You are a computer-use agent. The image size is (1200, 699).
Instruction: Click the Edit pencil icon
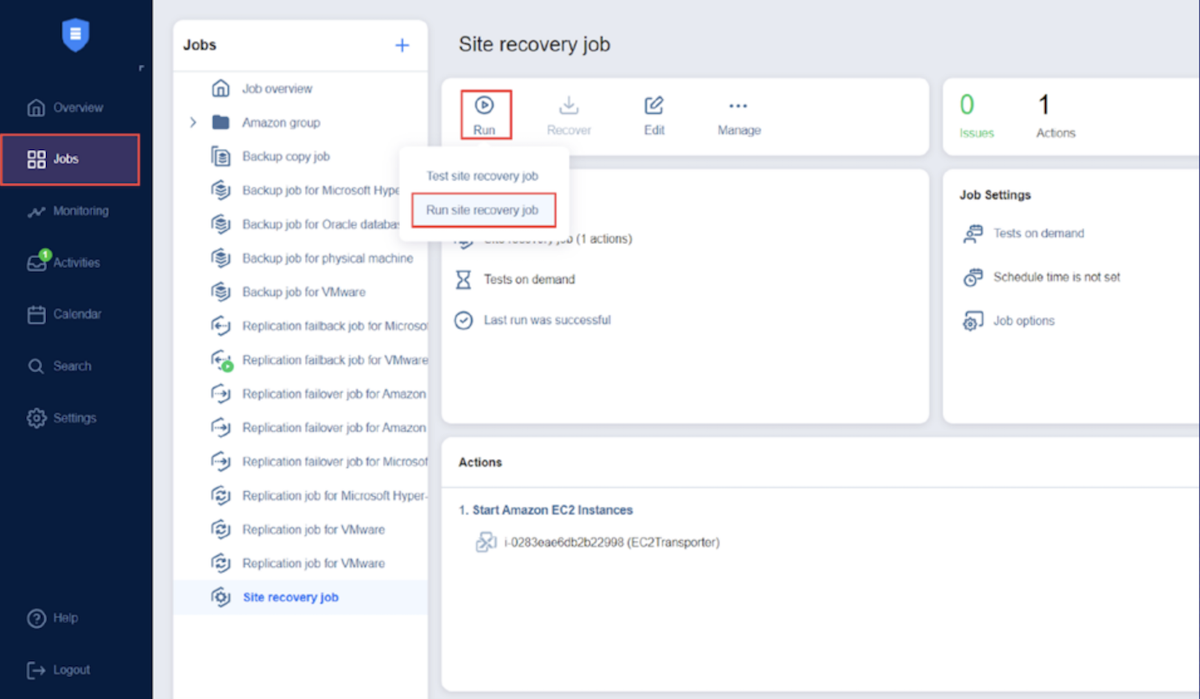click(654, 105)
